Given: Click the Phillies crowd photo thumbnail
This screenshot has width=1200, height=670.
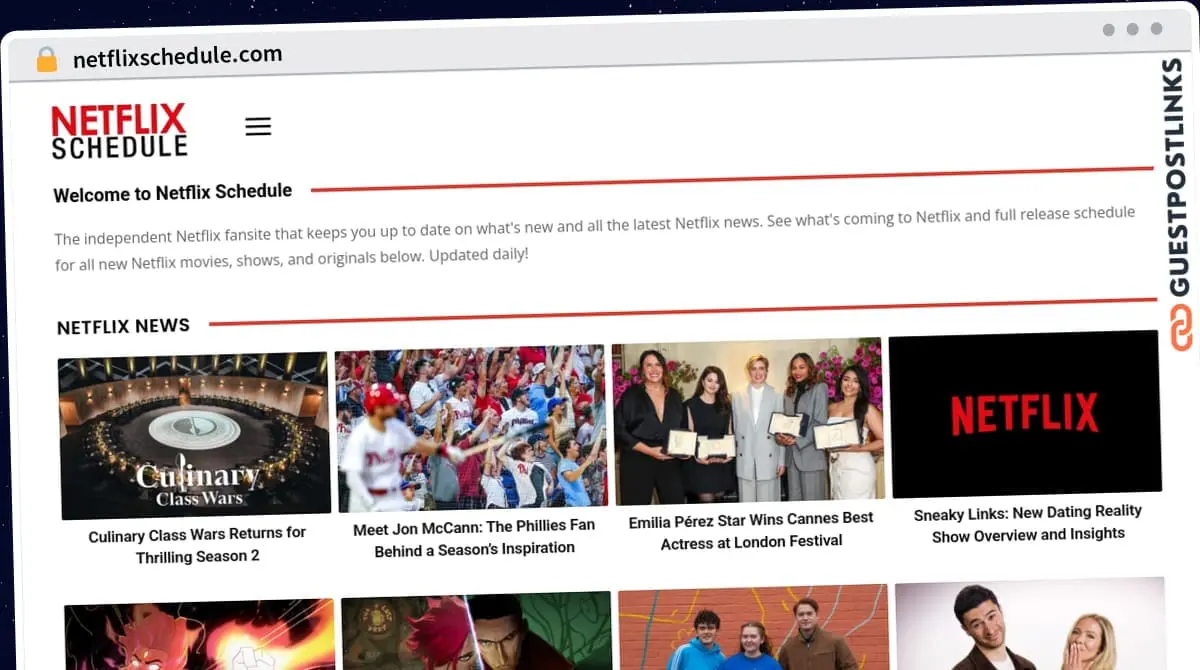Looking at the screenshot, I should click(x=470, y=427).
